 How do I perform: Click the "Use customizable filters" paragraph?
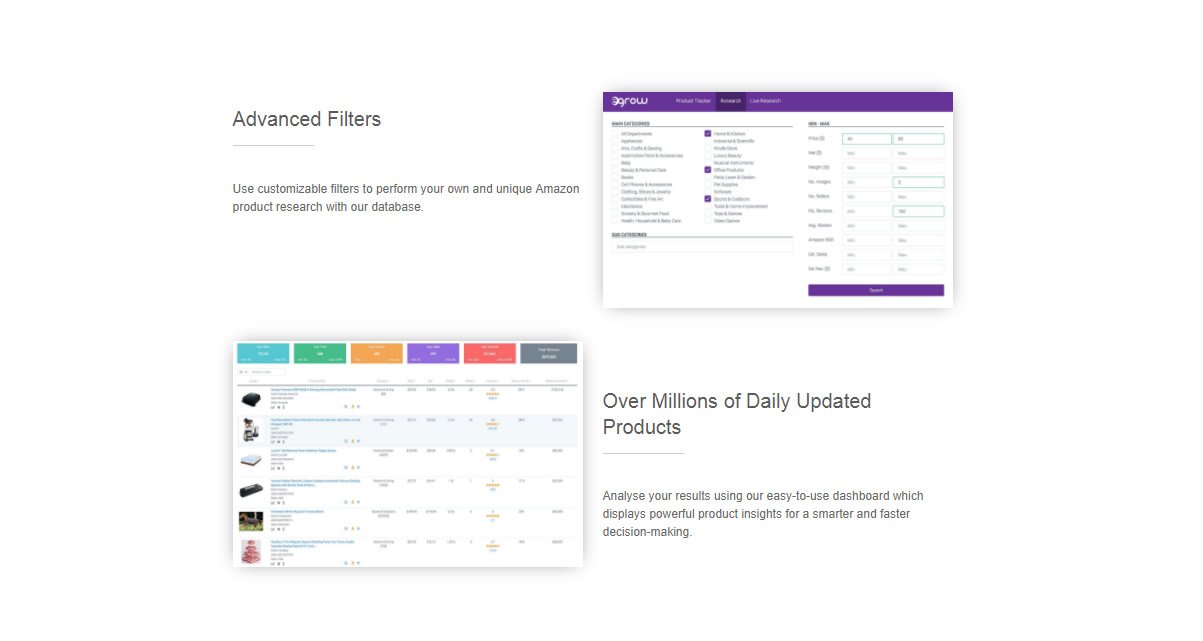point(406,198)
